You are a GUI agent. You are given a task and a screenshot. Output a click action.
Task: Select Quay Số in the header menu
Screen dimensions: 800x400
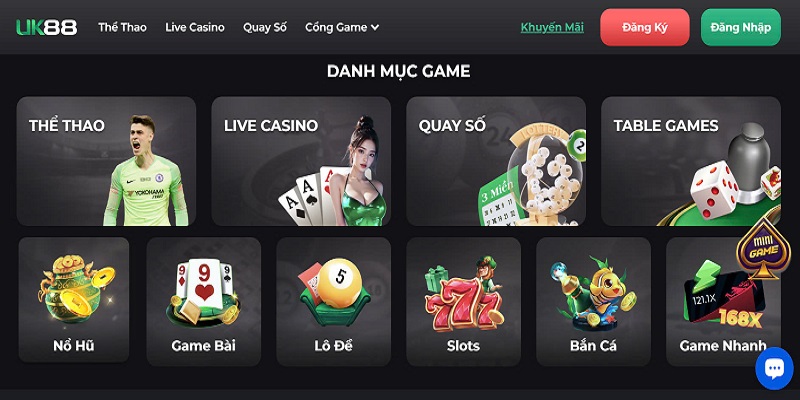pyautogui.click(x=265, y=28)
